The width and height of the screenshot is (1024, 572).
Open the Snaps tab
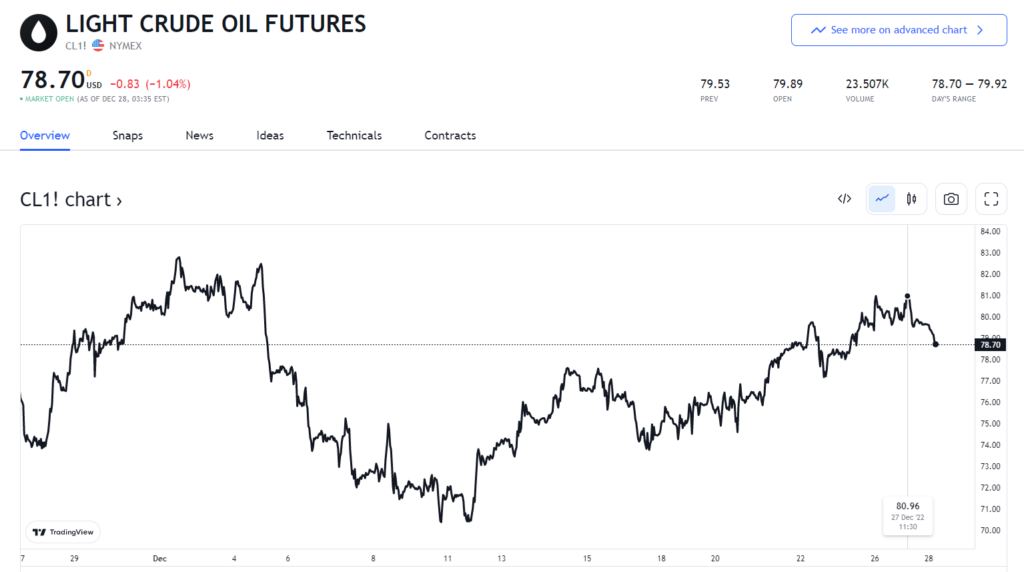pyautogui.click(x=128, y=135)
